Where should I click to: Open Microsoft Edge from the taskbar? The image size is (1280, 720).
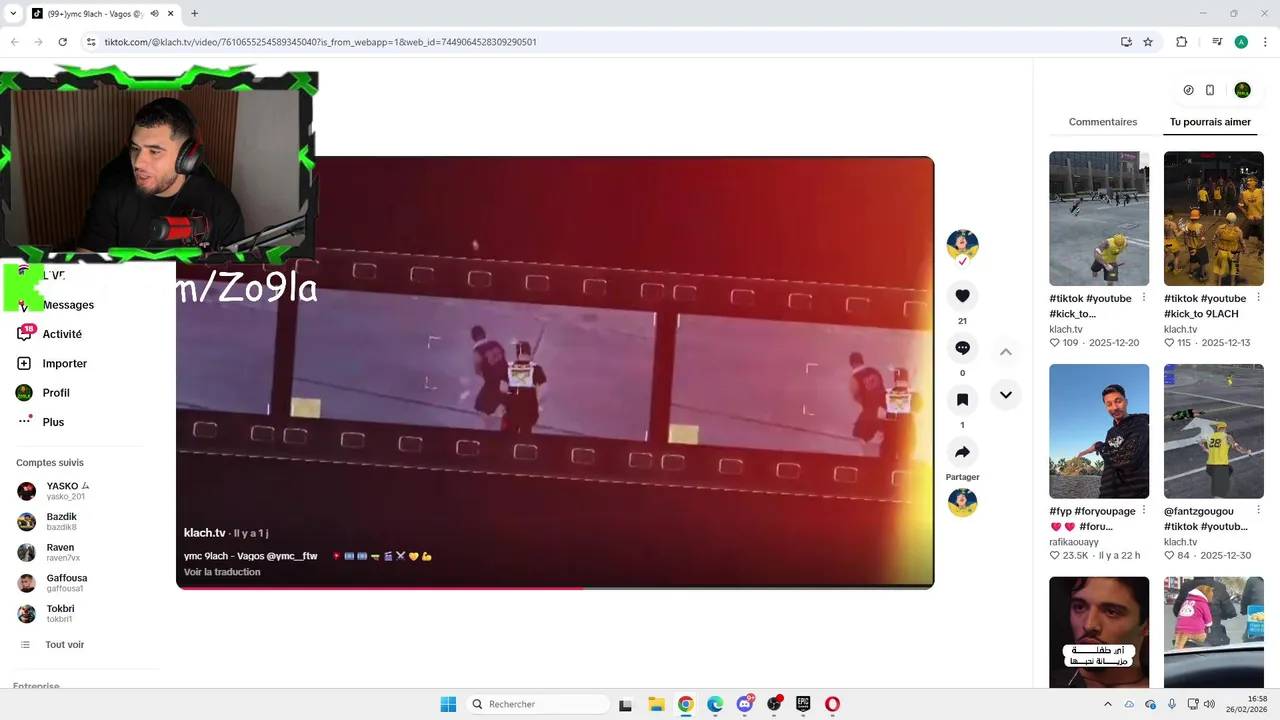pos(715,704)
